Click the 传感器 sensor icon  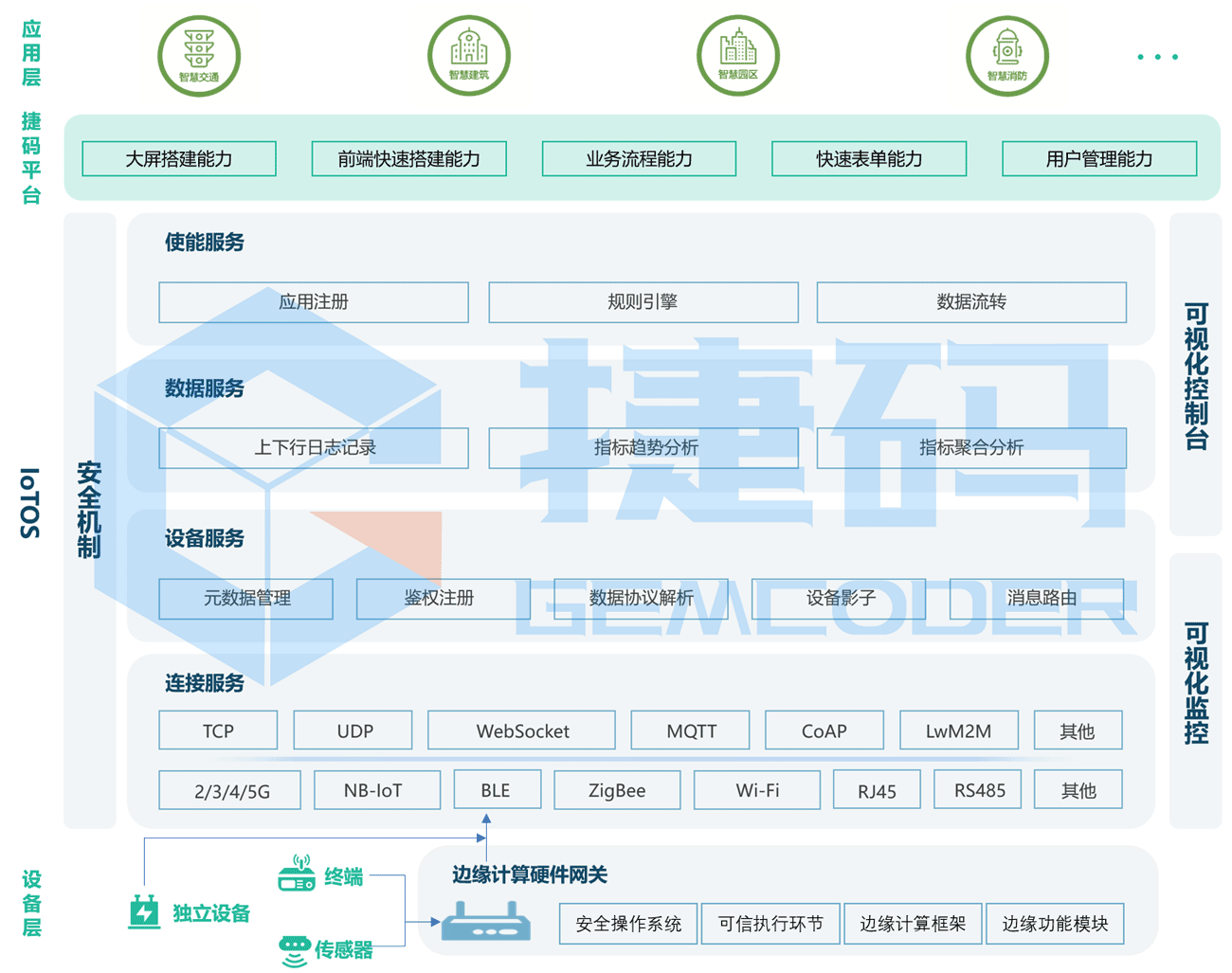[295, 945]
